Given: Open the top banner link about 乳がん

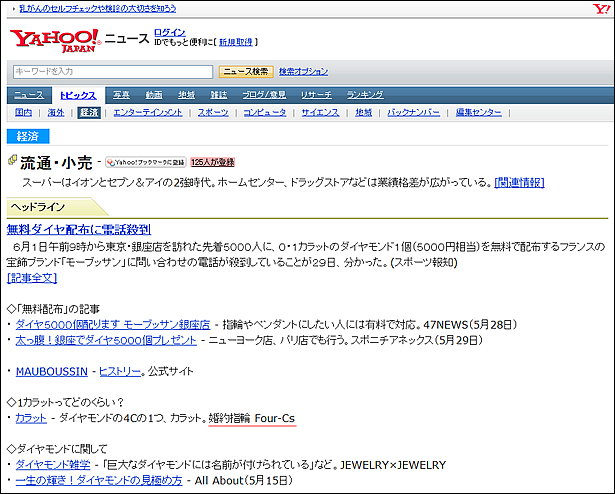Looking at the screenshot, I should (98, 8).
